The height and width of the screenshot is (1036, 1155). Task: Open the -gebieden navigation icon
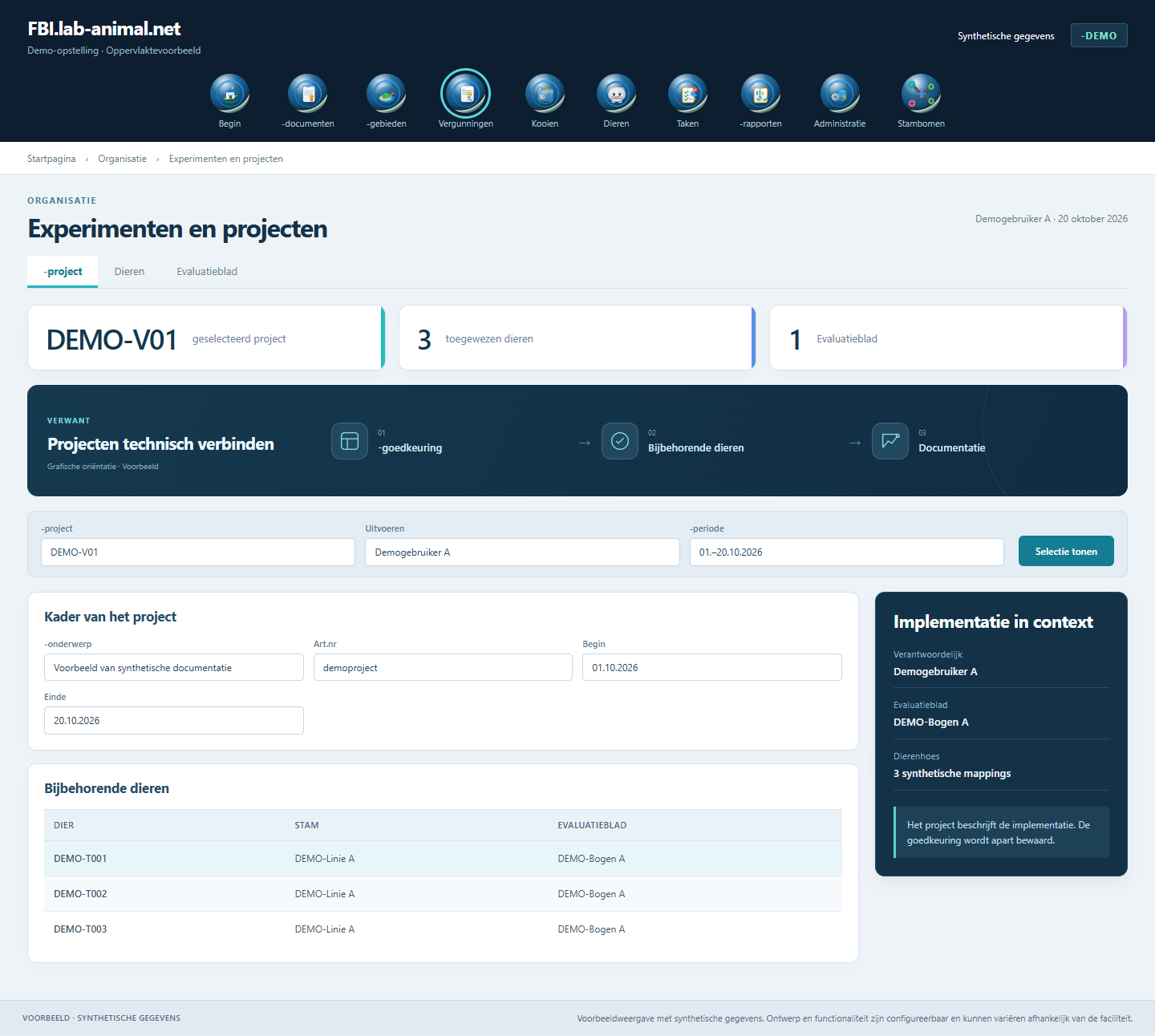[387, 94]
